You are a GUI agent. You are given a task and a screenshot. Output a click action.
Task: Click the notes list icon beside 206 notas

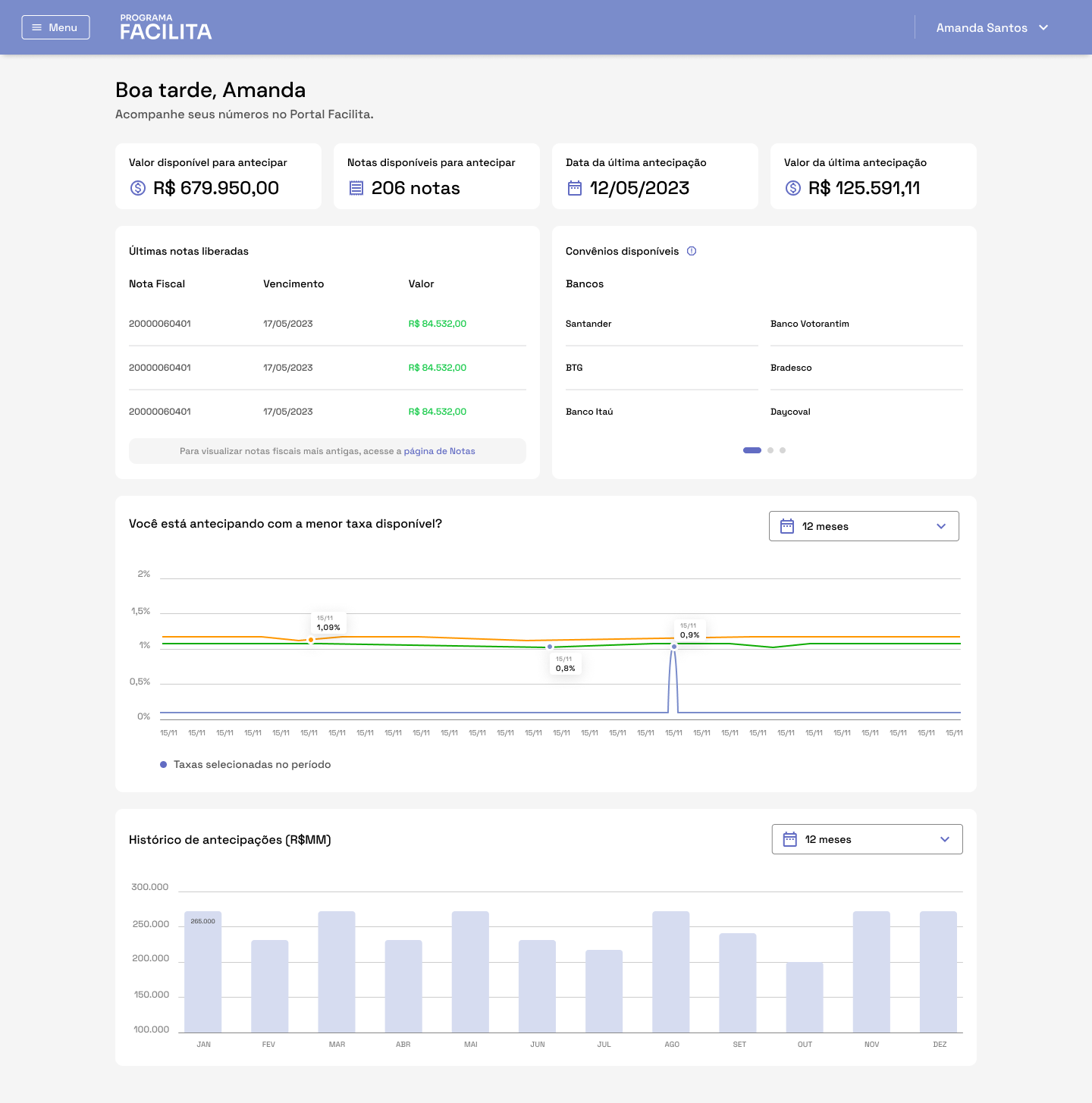[356, 188]
